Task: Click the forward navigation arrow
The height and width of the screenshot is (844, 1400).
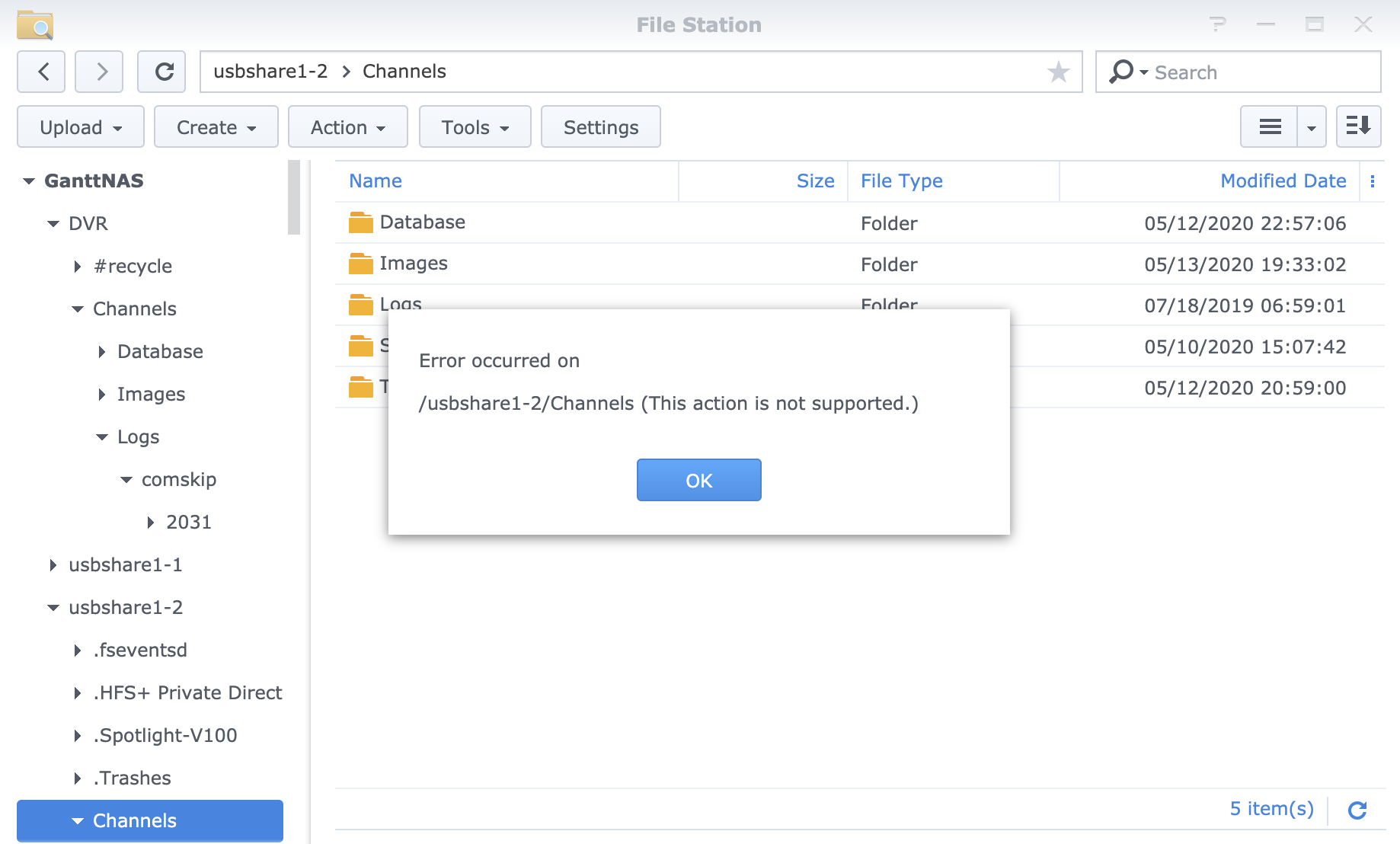Action: point(100,72)
